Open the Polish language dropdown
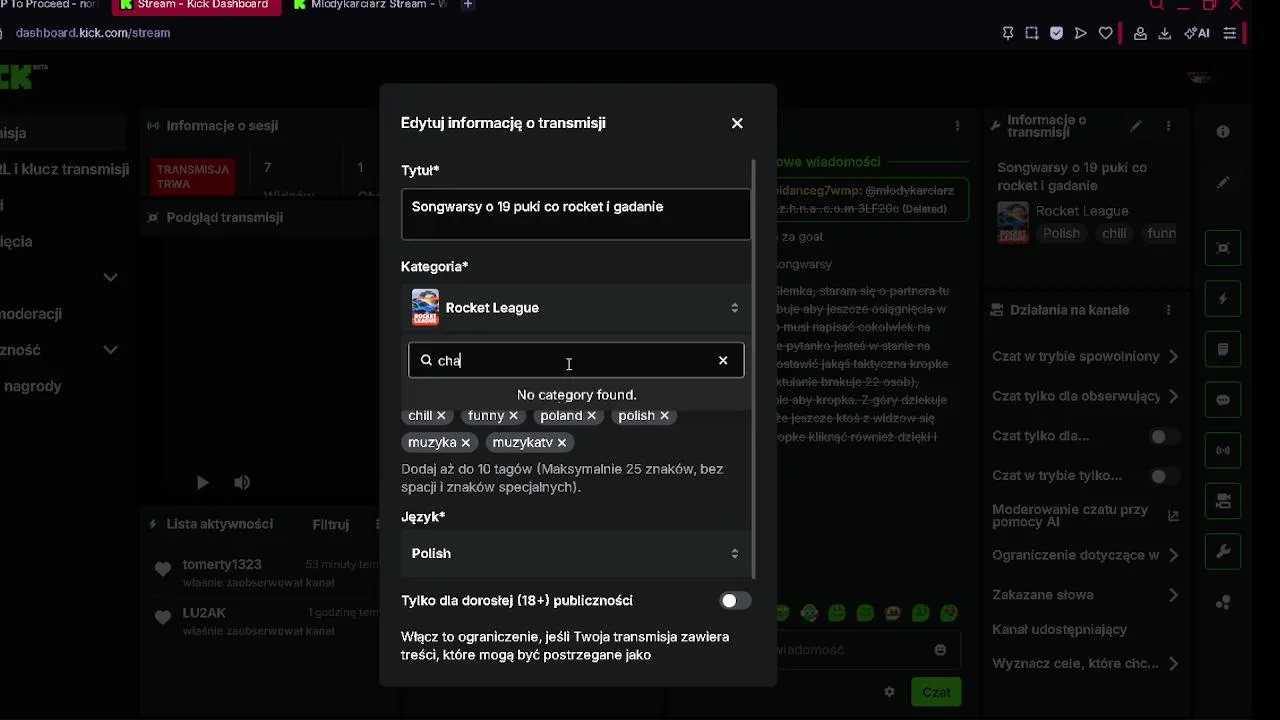This screenshot has height=720, width=1280. point(576,553)
